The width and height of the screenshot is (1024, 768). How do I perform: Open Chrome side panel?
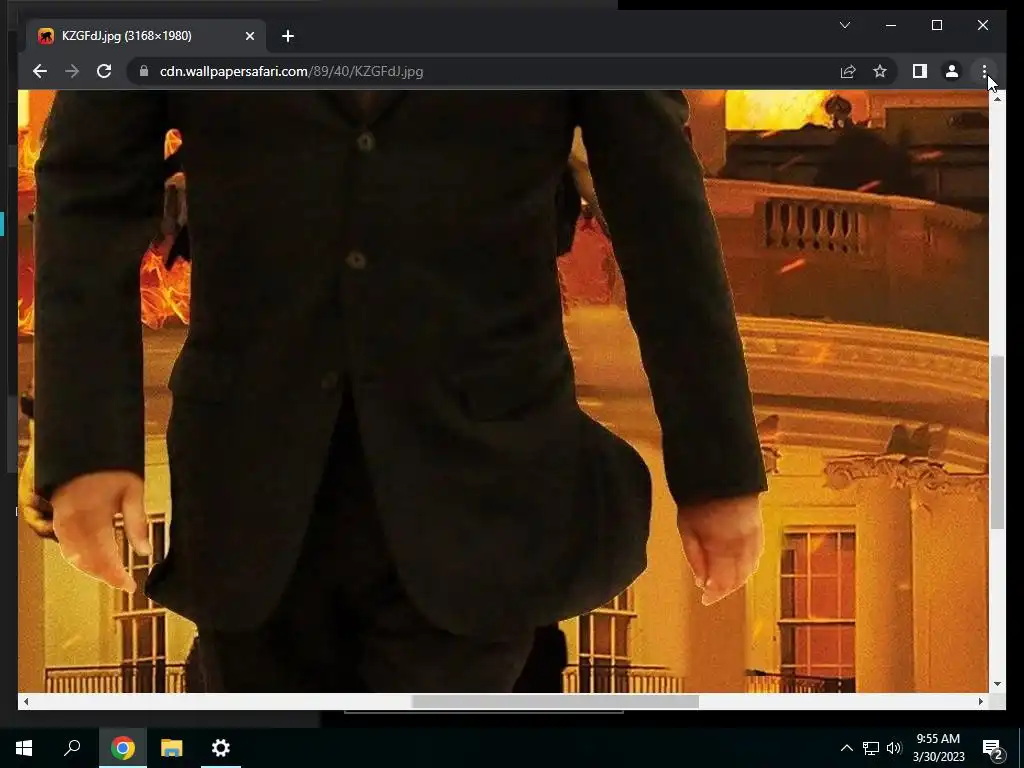[920, 71]
